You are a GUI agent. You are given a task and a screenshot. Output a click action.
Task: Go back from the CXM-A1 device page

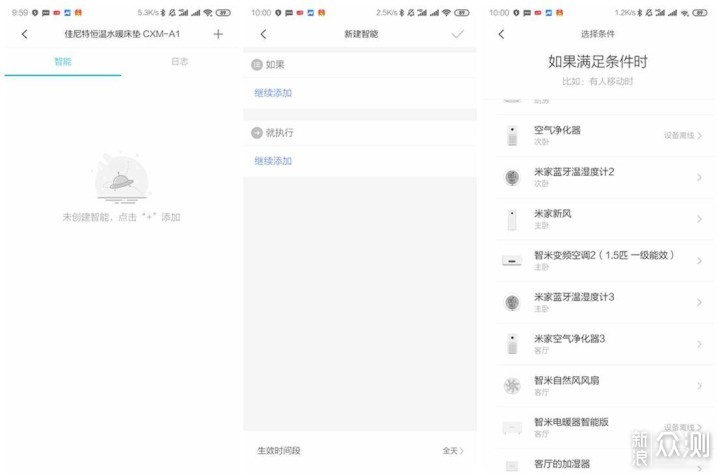pyautogui.click(x=24, y=34)
